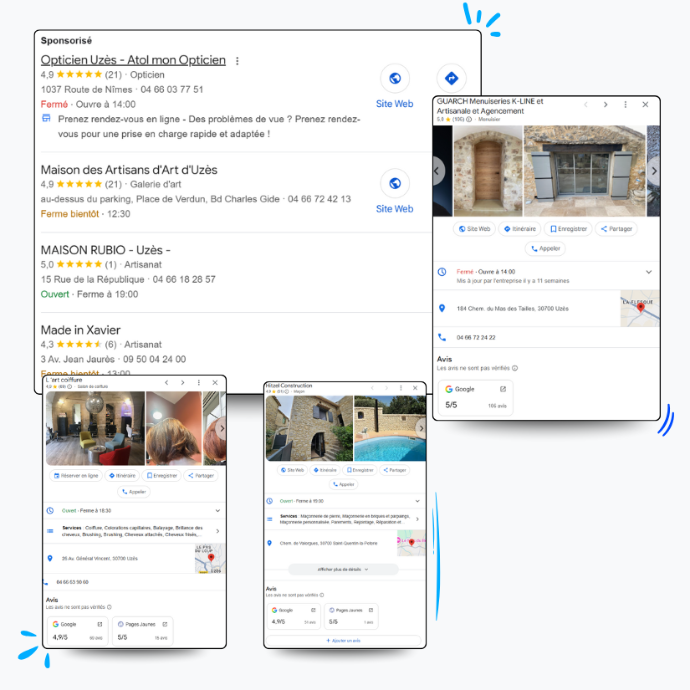
Task: Expand Services row in Hitzel Construction panel
Action: pyautogui.click(x=417, y=519)
